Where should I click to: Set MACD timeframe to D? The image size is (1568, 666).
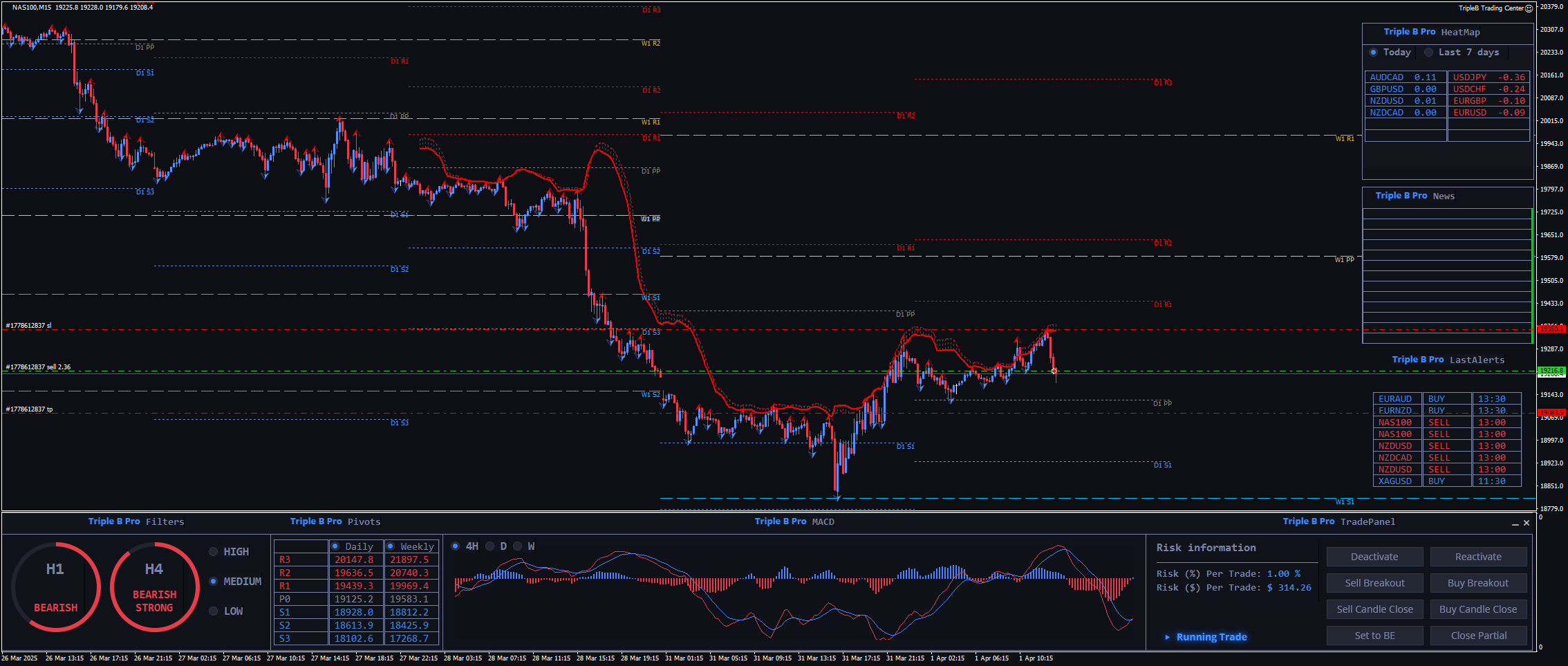(490, 546)
